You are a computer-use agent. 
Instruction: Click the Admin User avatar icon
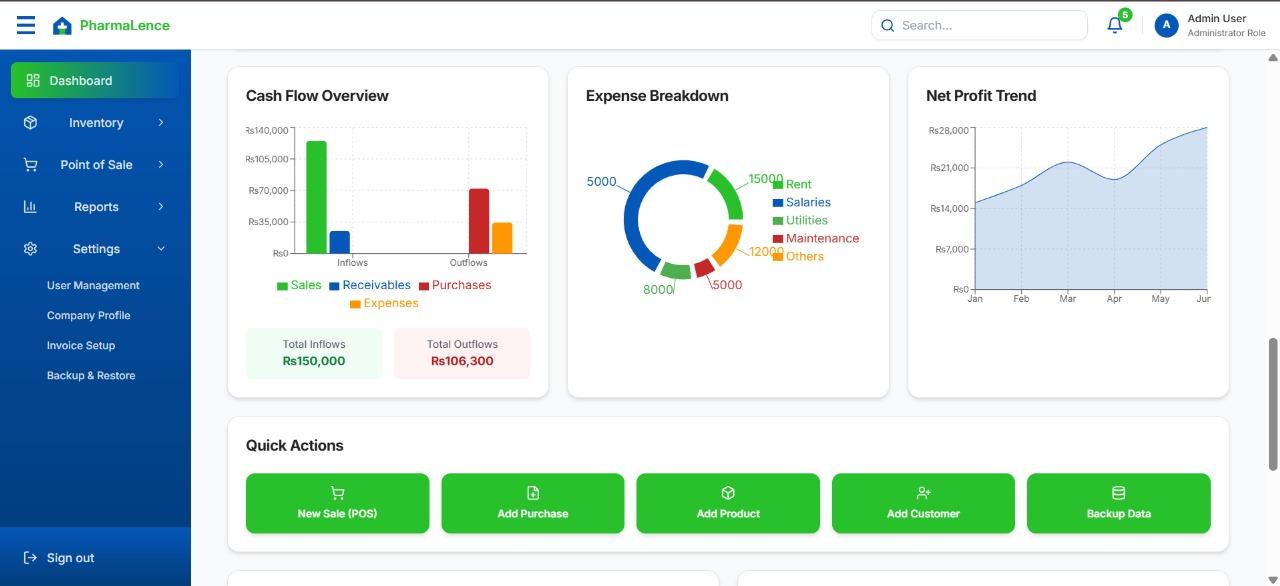click(x=1166, y=26)
